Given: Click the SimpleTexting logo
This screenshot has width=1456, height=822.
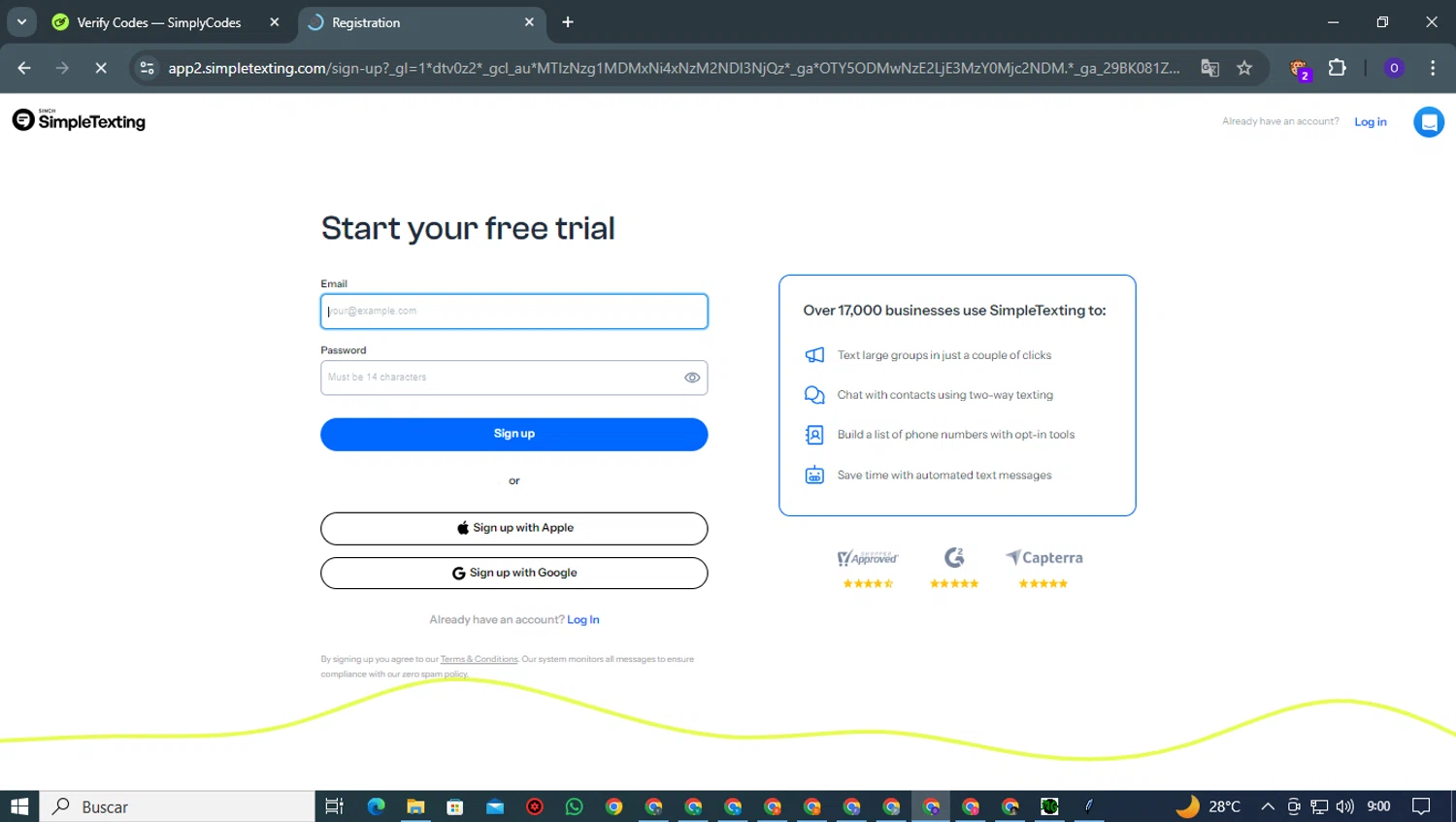Looking at the screenshot, I should pyautogui.click(x=79, y=120).
